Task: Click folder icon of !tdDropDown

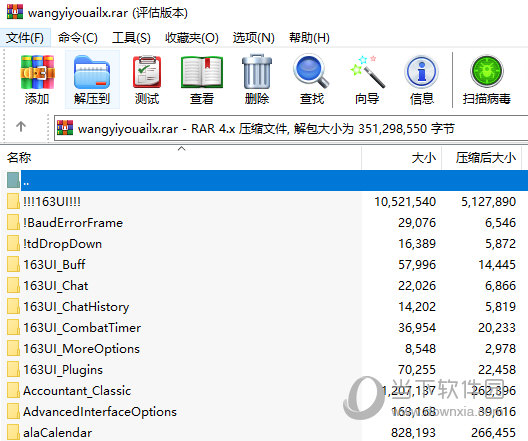Action: (13, 243)
